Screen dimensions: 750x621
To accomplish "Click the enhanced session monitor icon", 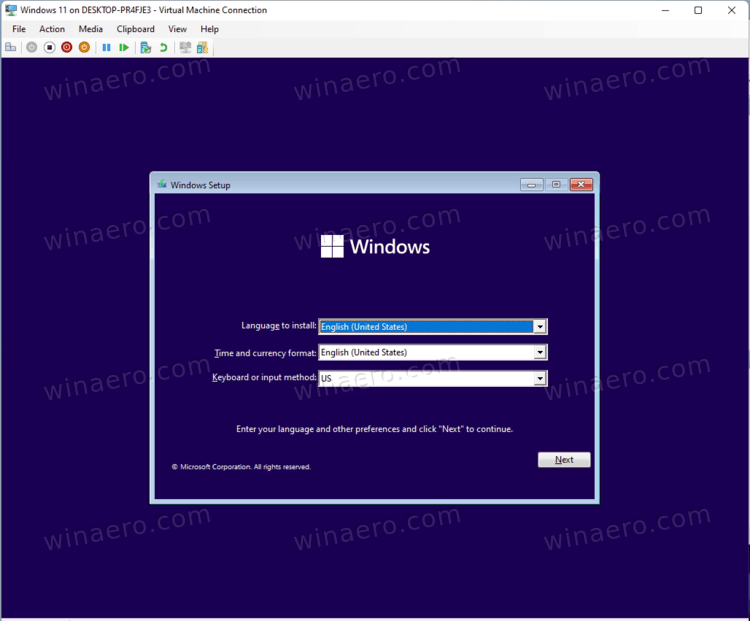I will (185, 47).
